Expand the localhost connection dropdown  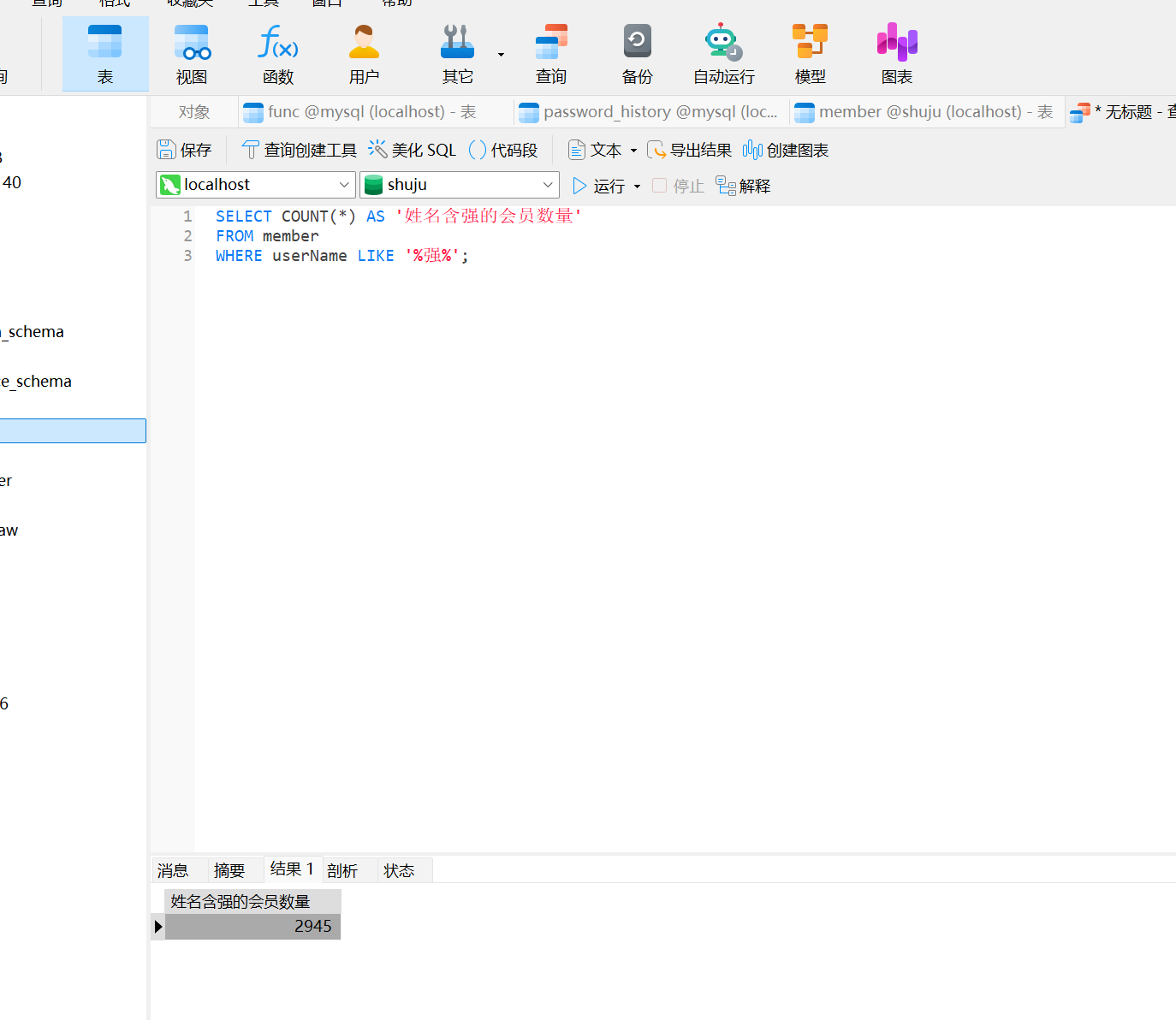coord(343,185)
